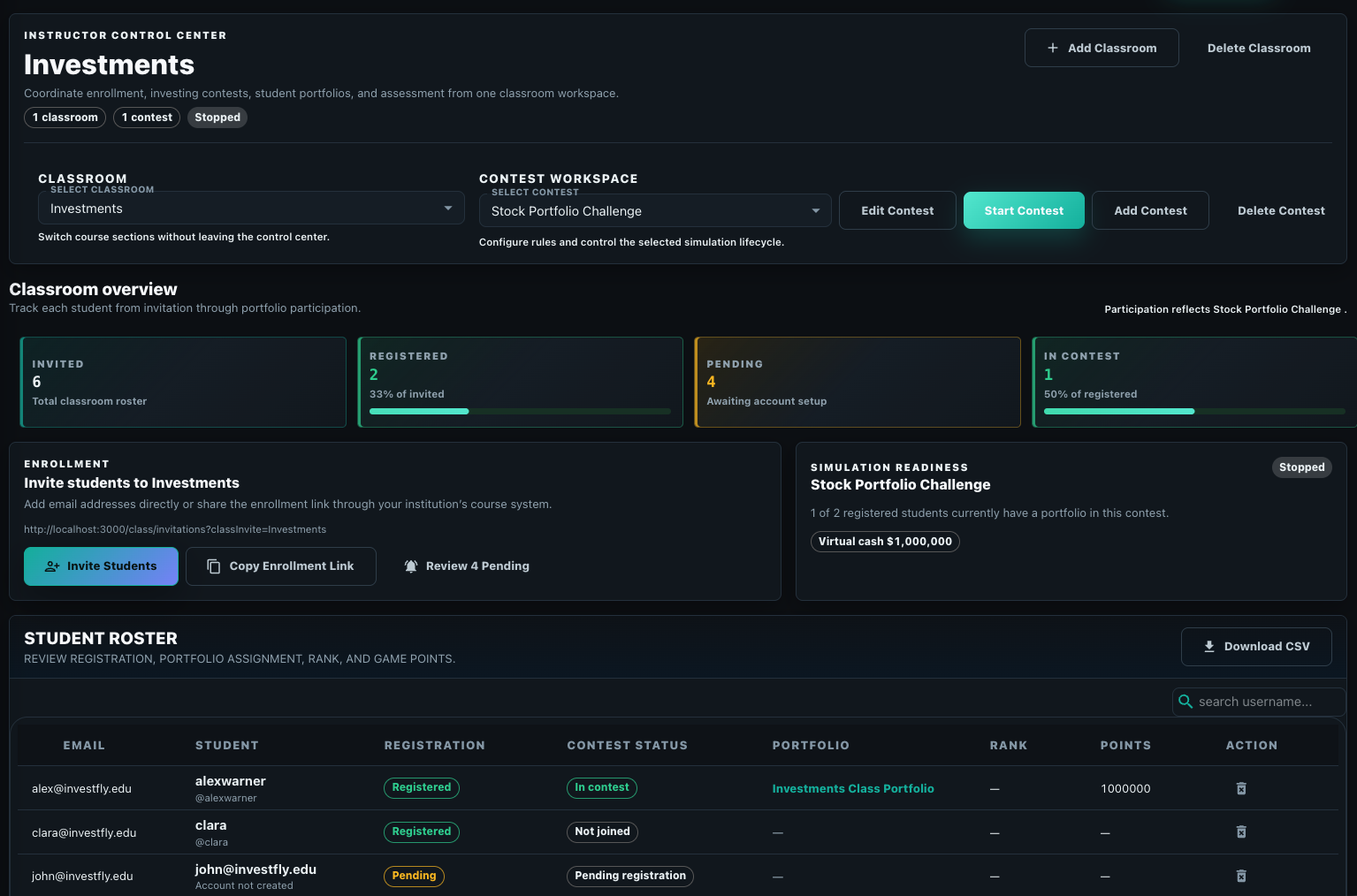Click the Action column header

[x=1252, y=746]
